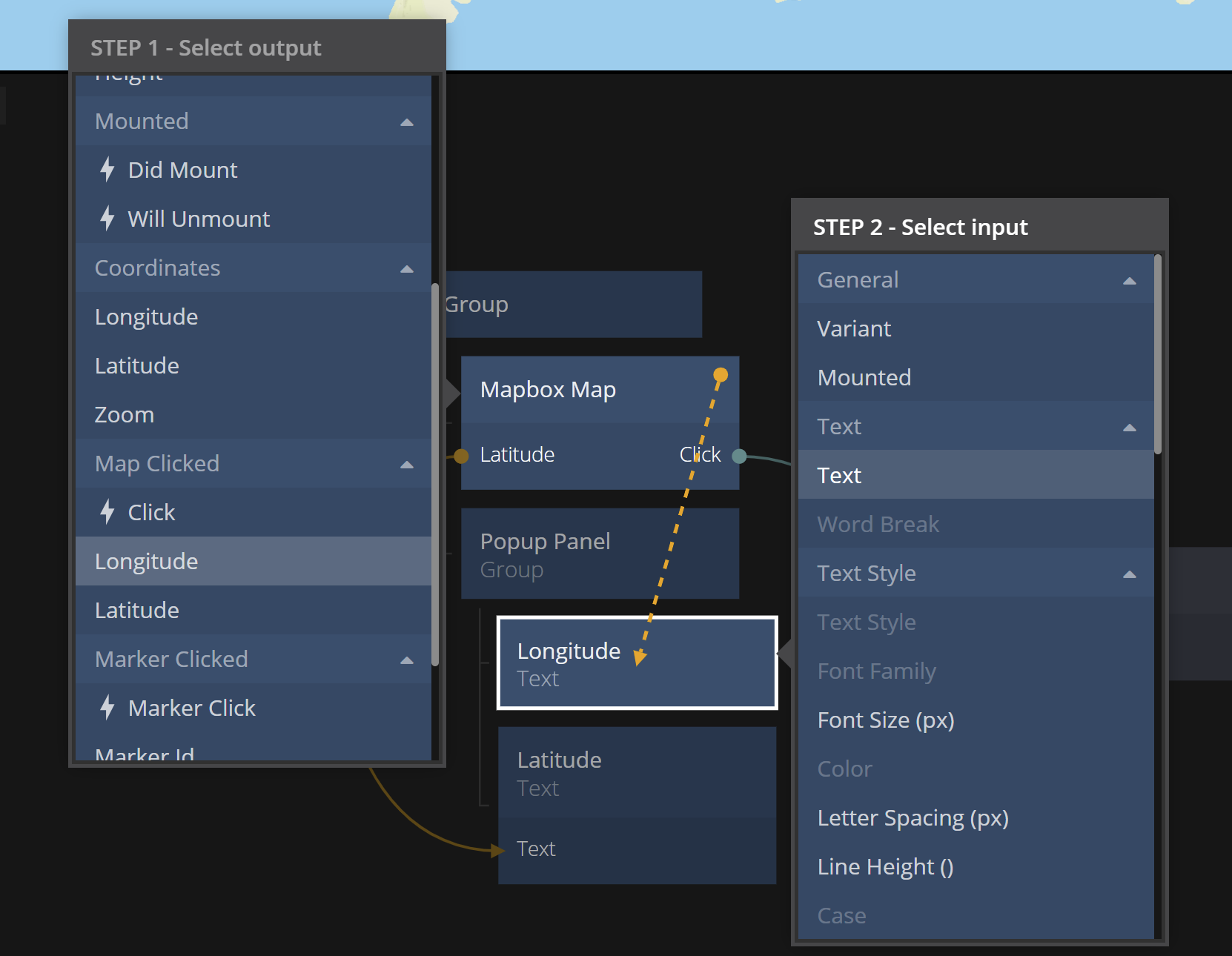Collapse the Map Clicked section

click(x=406, y=464)
